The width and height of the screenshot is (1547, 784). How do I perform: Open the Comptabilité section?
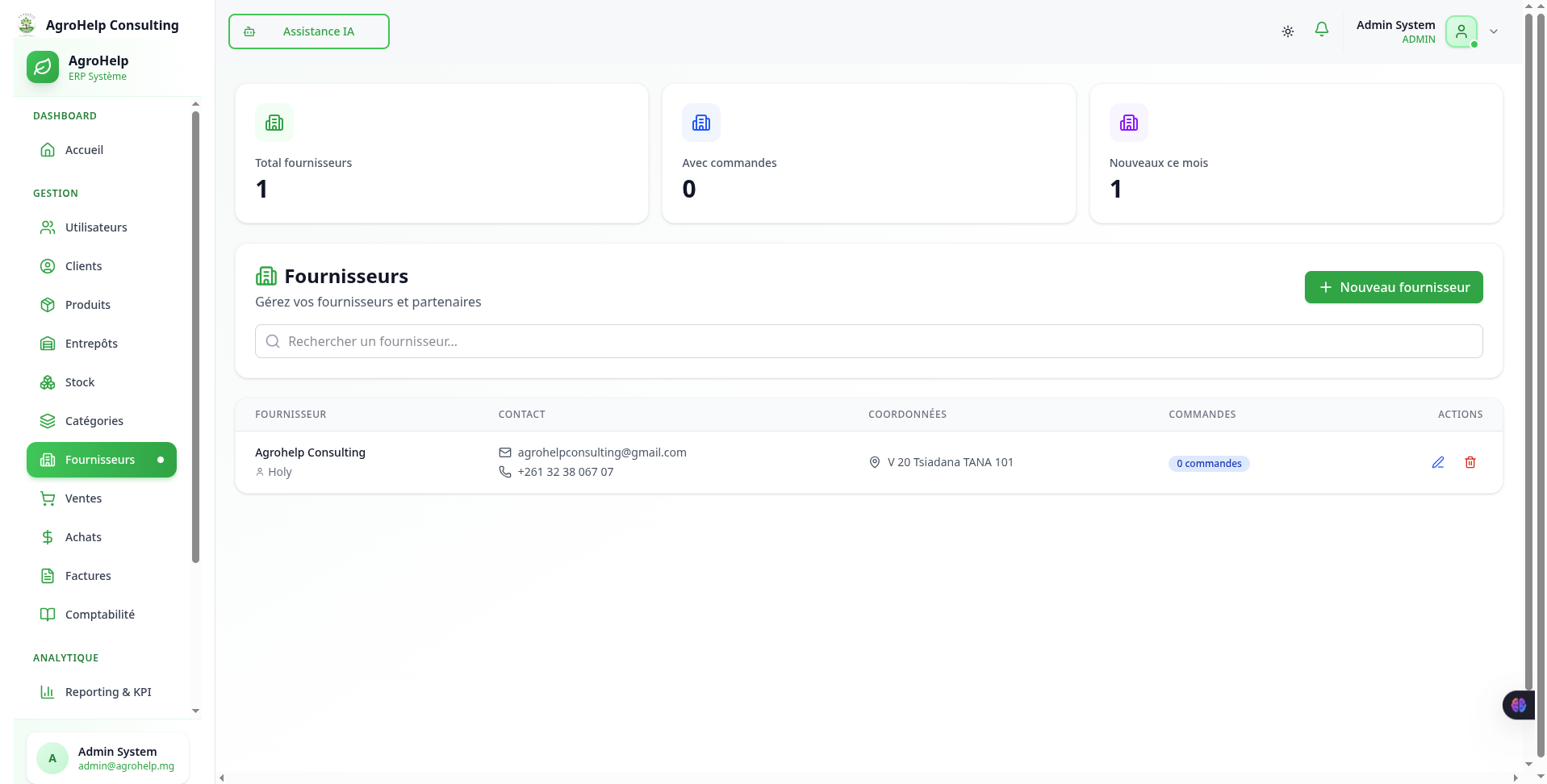[x=99, y=615]
